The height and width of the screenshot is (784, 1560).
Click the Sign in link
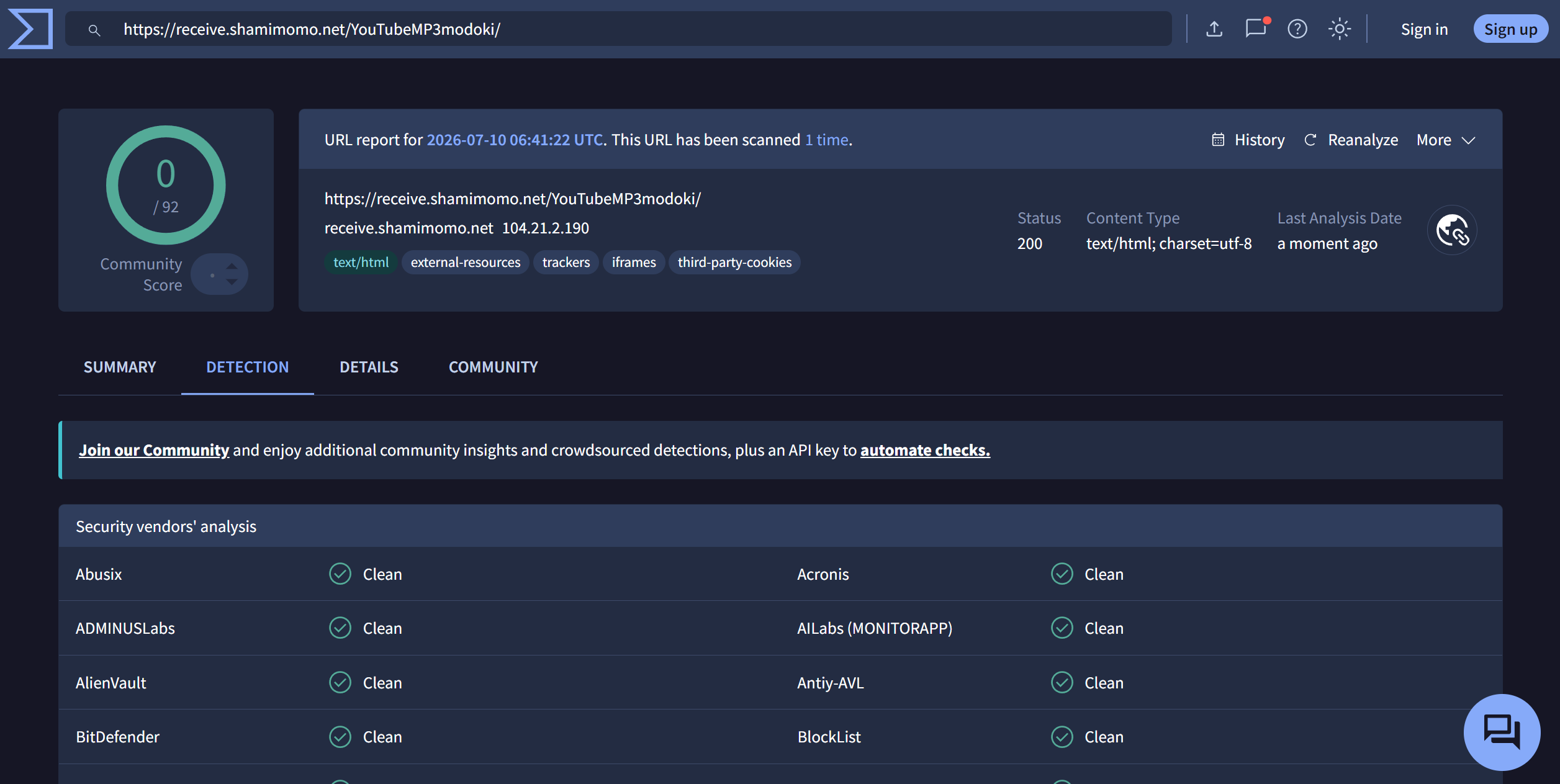pyautogui.click(x=1424, y=29)
